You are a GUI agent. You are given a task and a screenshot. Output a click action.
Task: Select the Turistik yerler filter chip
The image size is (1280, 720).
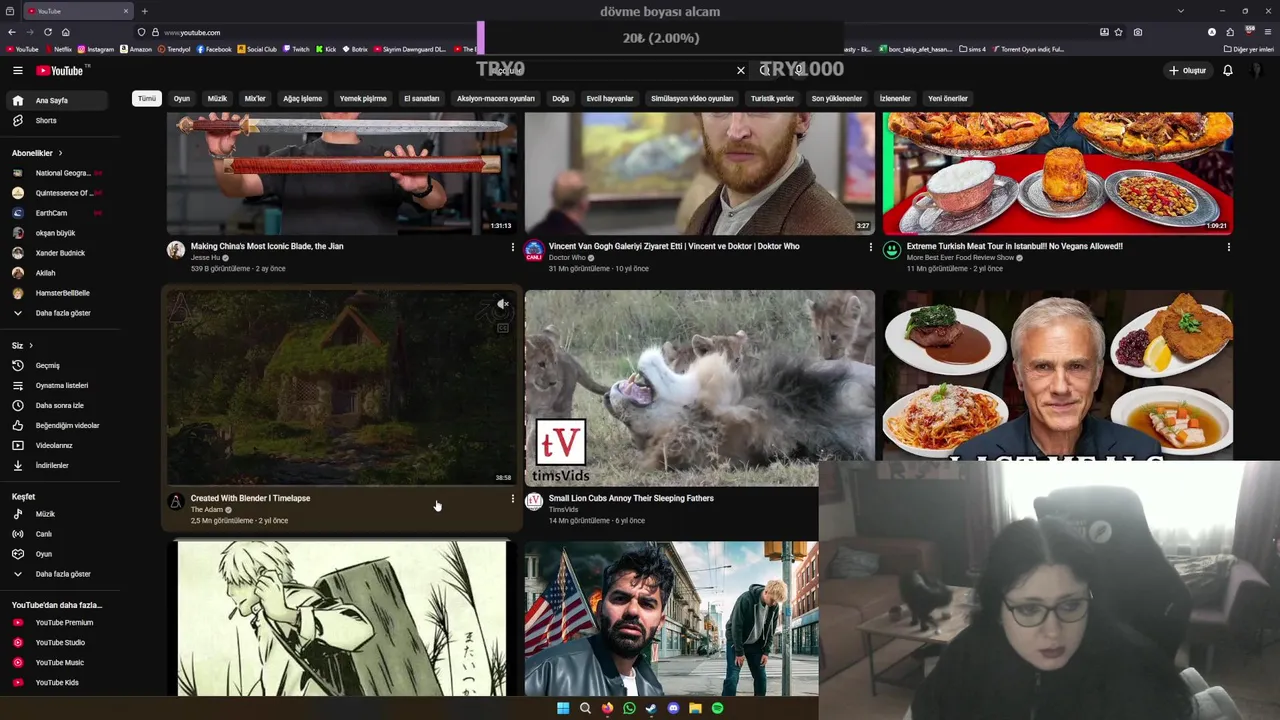(x=772, y=99)
